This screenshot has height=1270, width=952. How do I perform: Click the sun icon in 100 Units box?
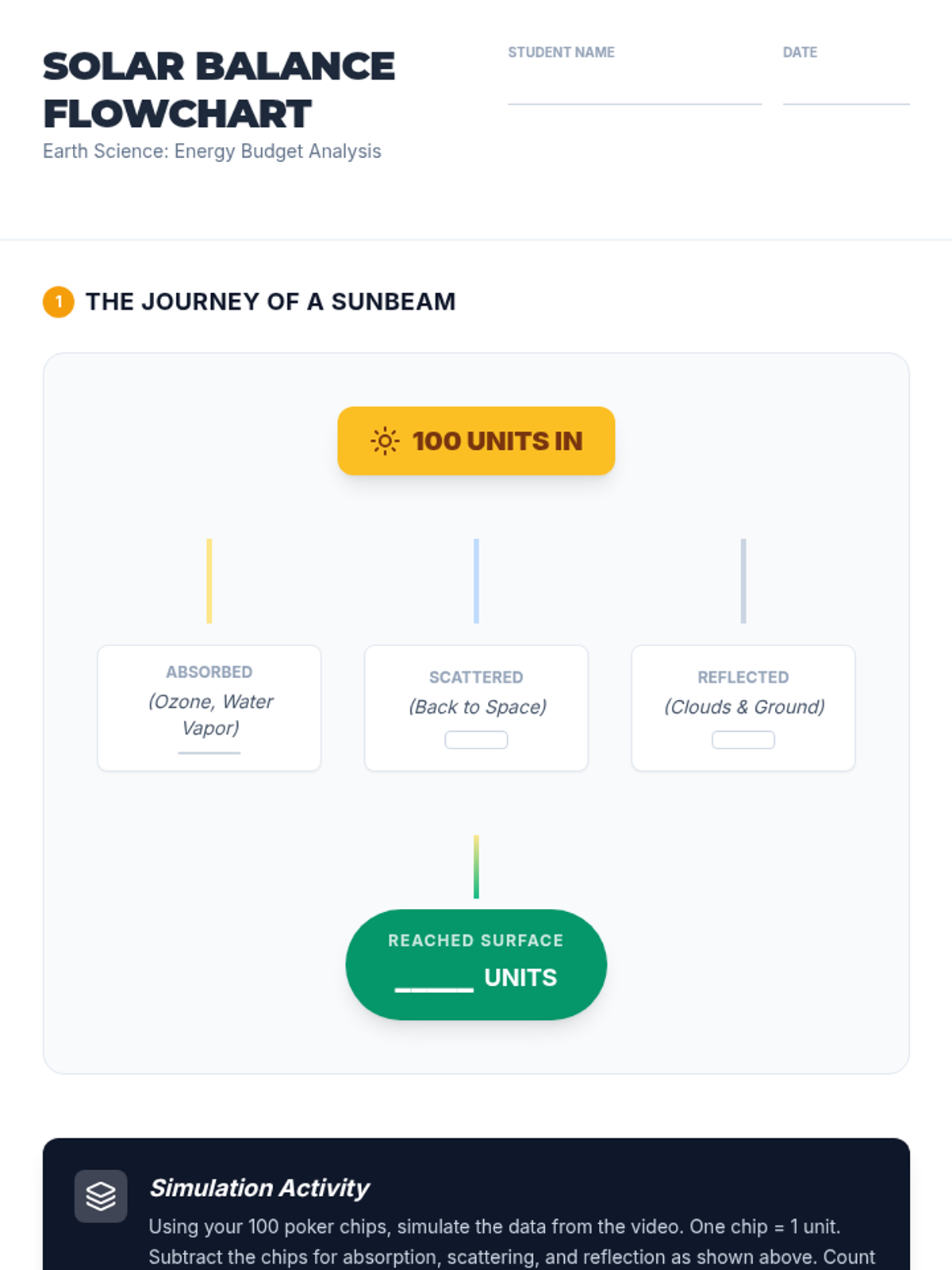385,441
